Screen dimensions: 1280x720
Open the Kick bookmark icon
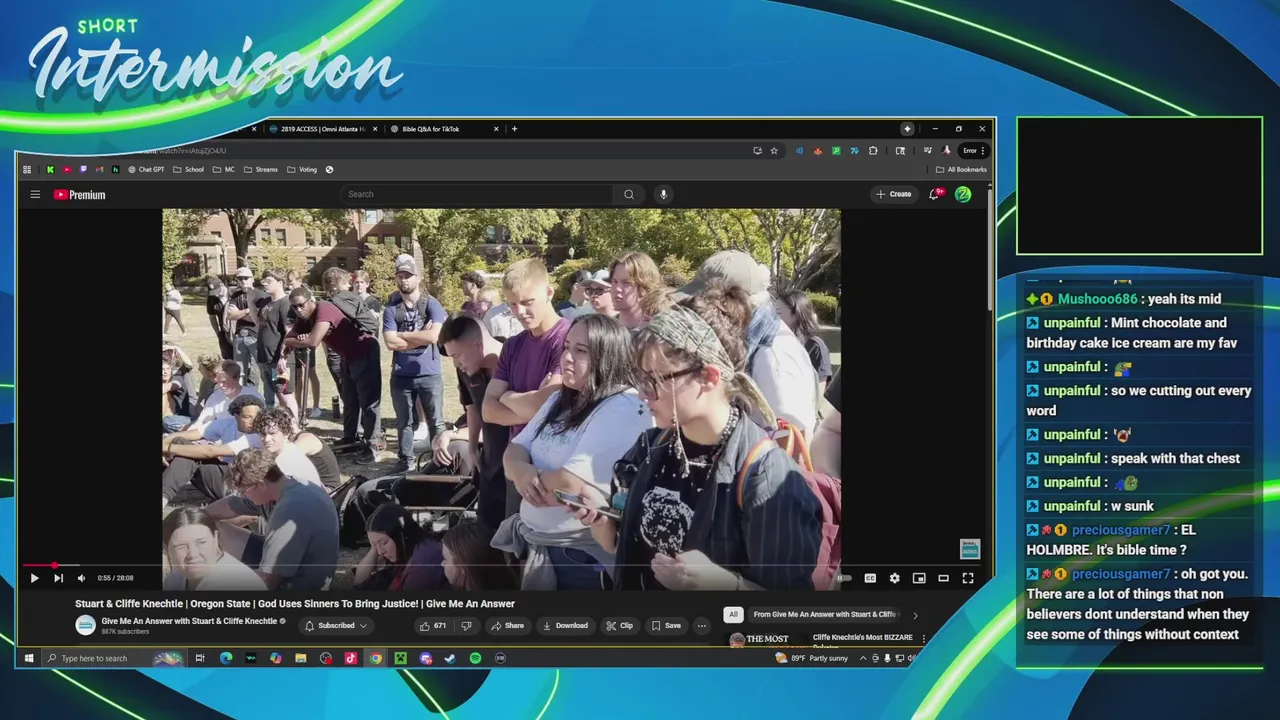[50, 169]
